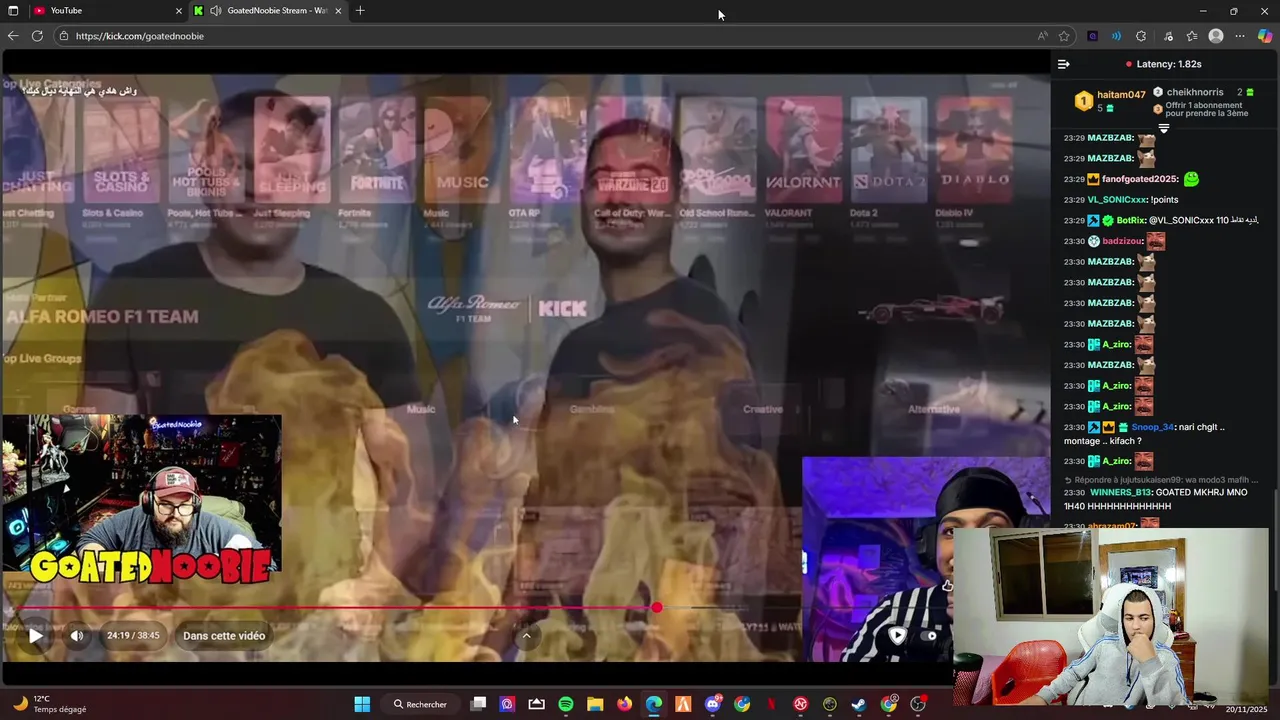The image size is (1280, 720).
Task: Open File Explorer from the taskbar
Action: [x=595, y=704]
